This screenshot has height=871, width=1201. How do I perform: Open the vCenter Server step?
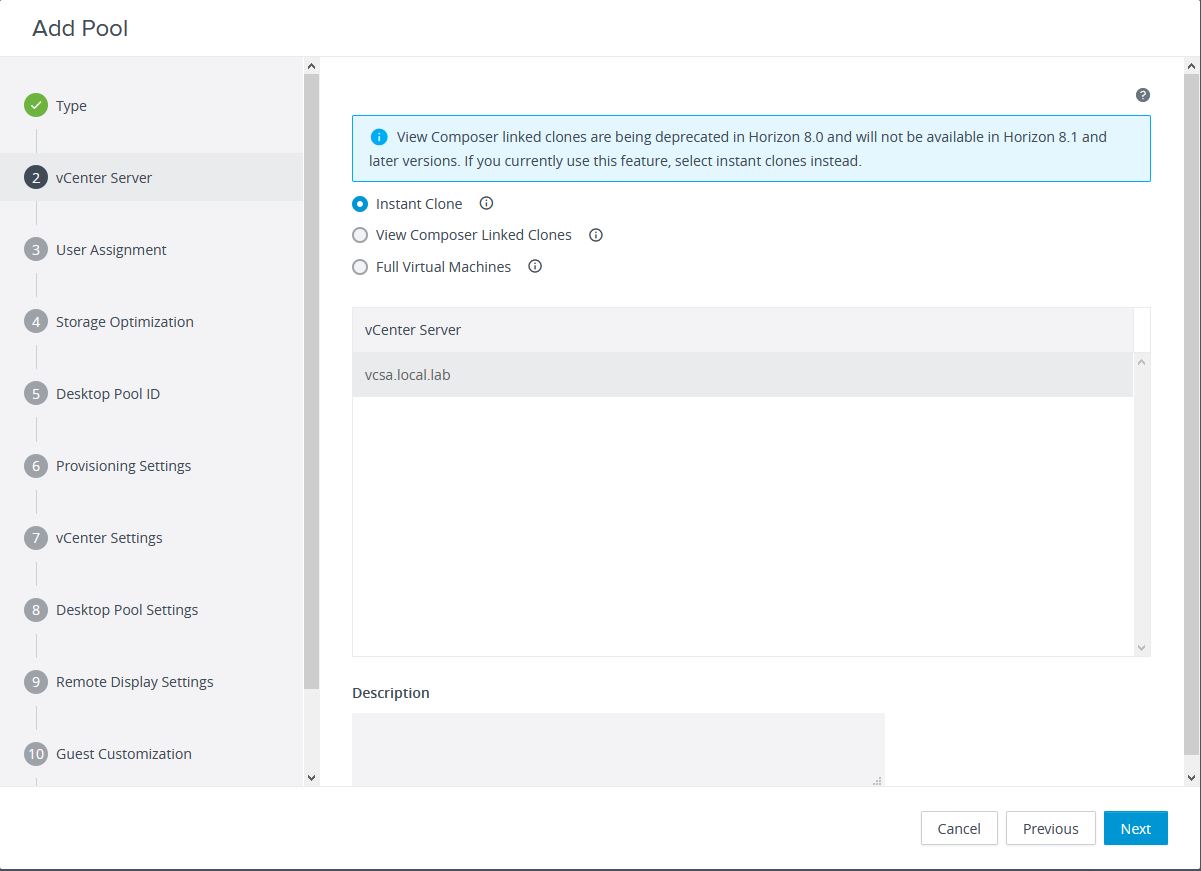pyautogui.click(x=104, y=178)
